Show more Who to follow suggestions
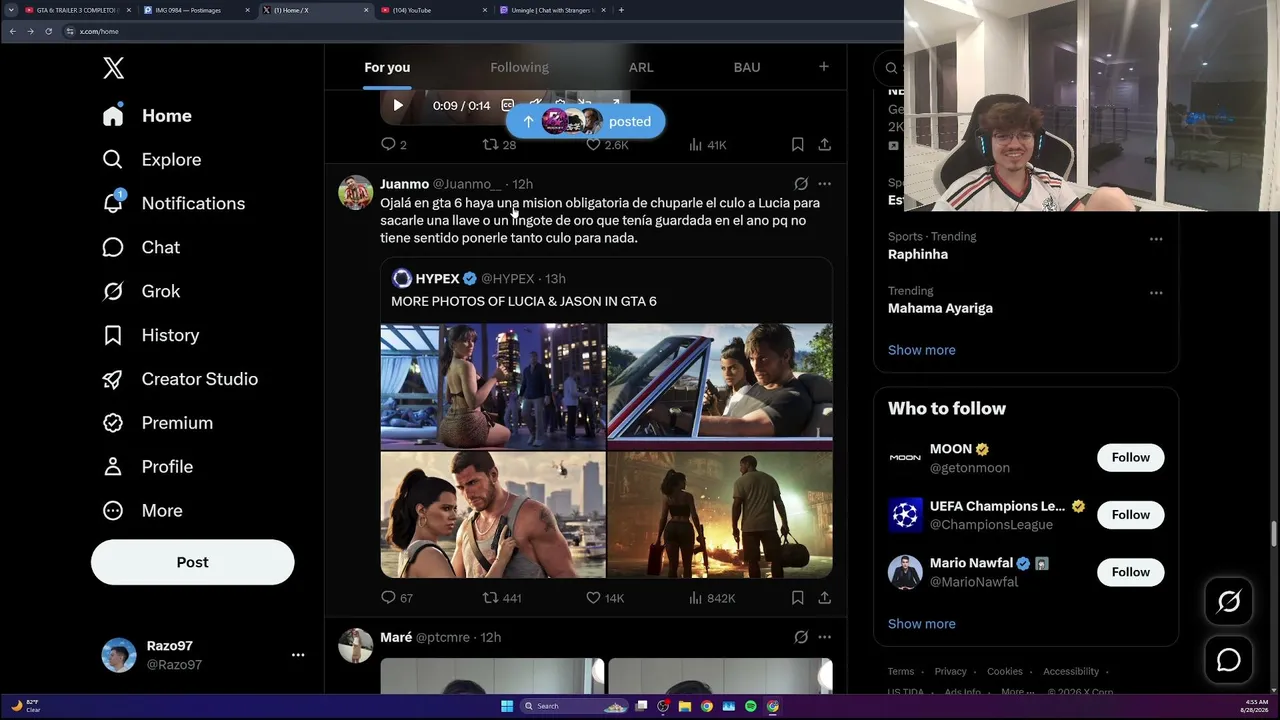This screenshot has height=720, width=1280. point(922,624)
